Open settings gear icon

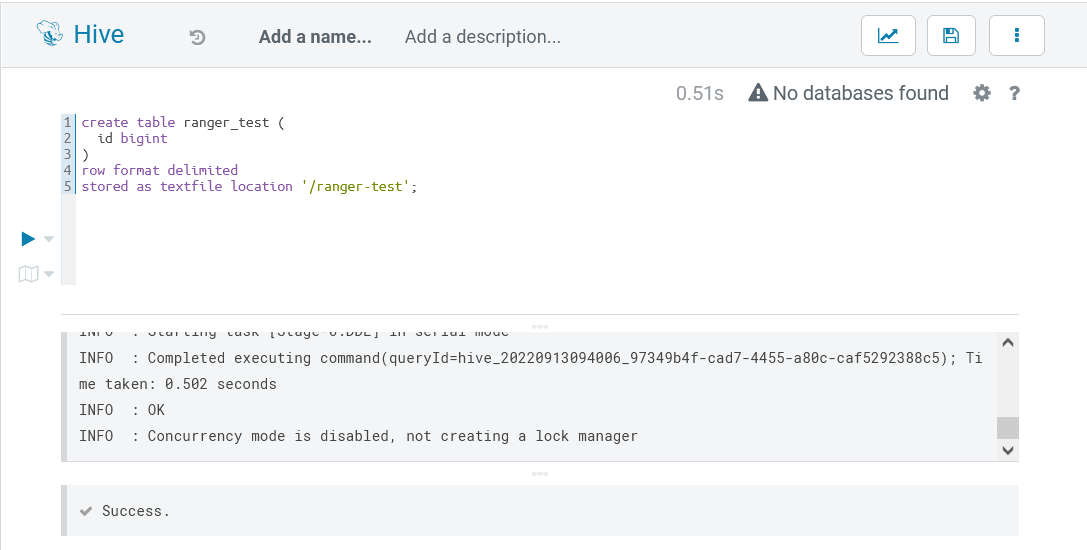point(982,93)
